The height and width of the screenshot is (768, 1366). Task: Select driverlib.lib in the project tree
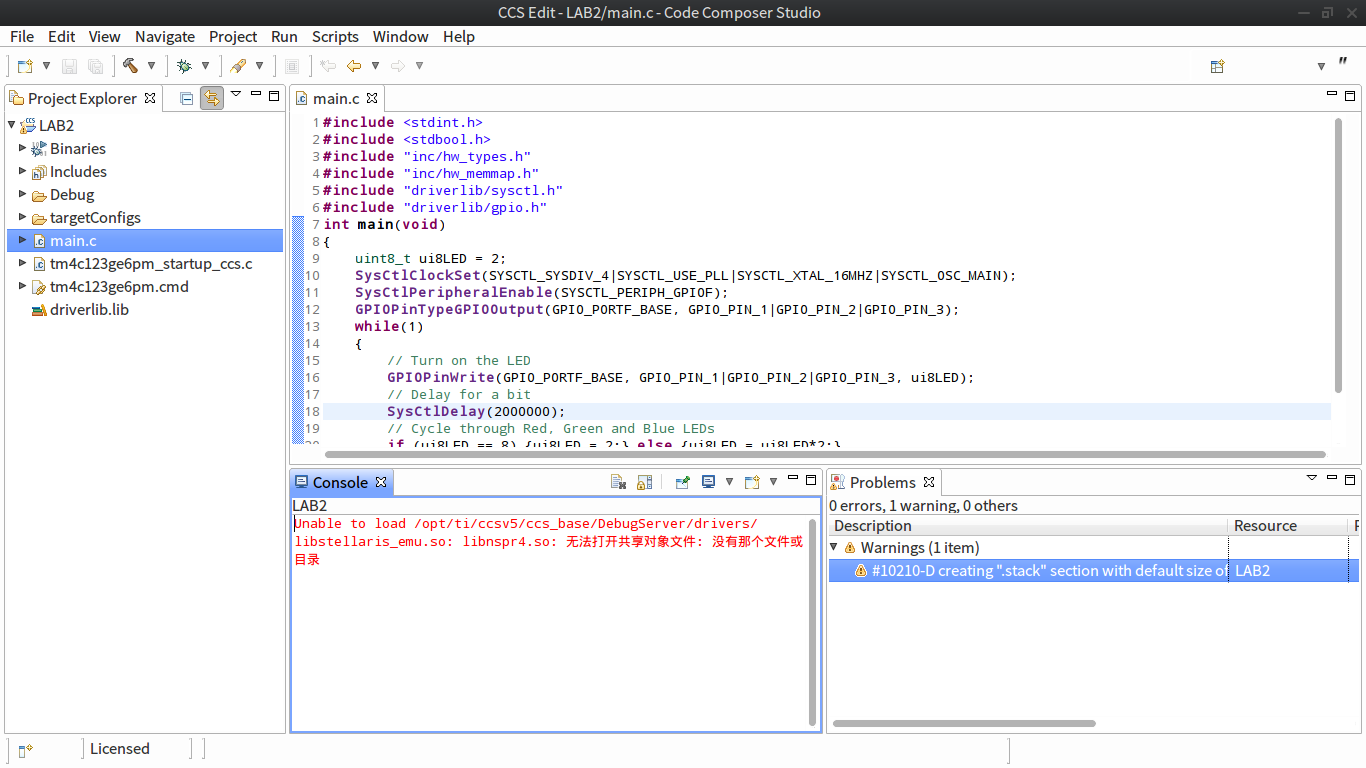pyautogui.click(x=89, y=309)
